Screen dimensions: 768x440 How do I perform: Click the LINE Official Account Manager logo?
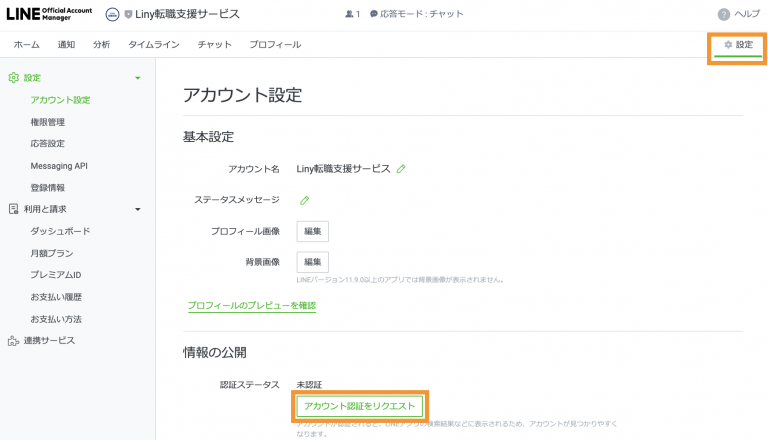pyautogui.click(x=47, y=14)
